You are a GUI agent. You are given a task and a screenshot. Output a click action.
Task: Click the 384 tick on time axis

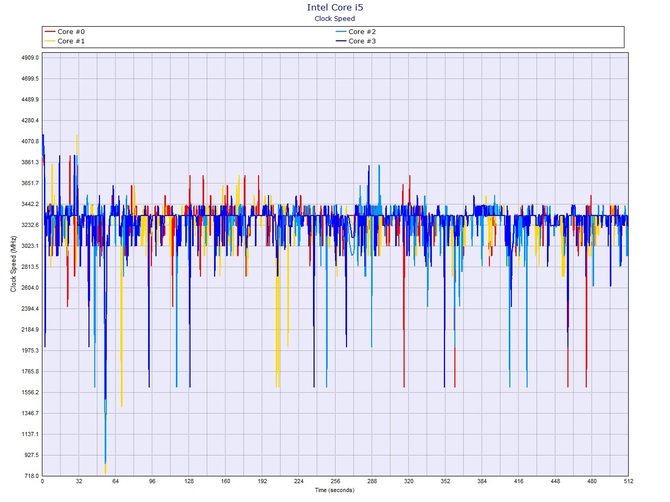point(482,481)
